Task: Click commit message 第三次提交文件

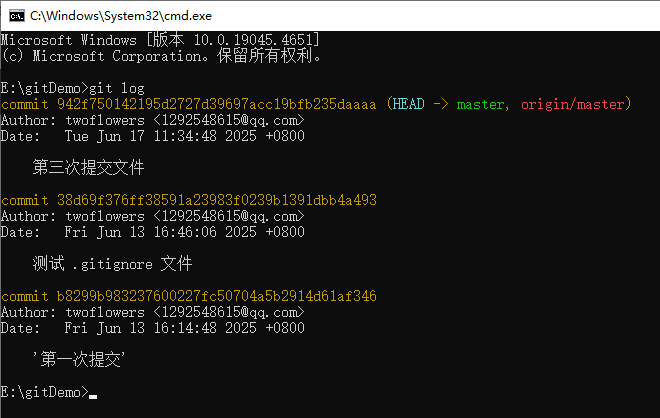Action: click(88, 168)
